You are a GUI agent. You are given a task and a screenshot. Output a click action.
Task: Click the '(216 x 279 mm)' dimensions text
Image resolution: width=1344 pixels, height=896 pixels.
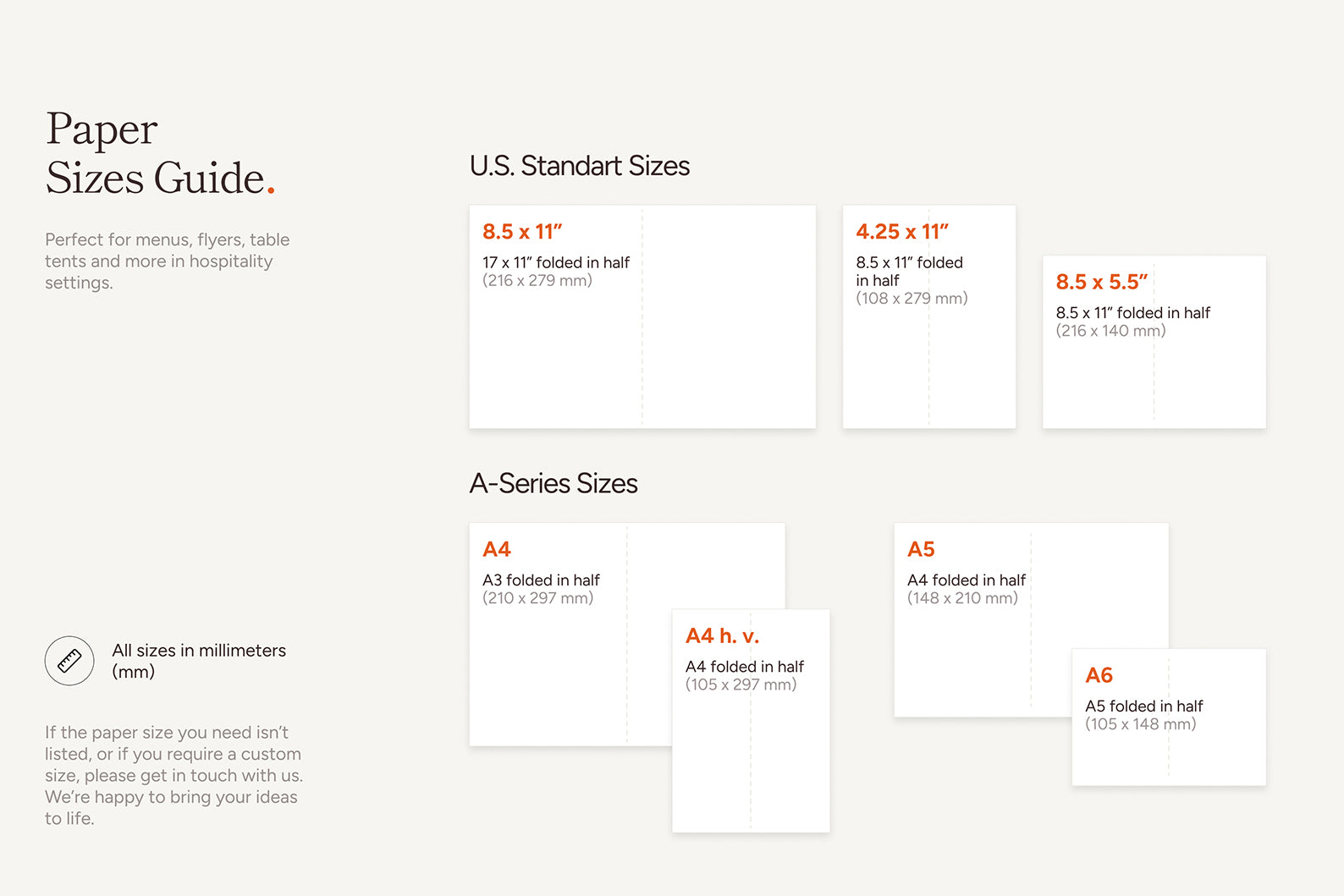coord(537,281)
